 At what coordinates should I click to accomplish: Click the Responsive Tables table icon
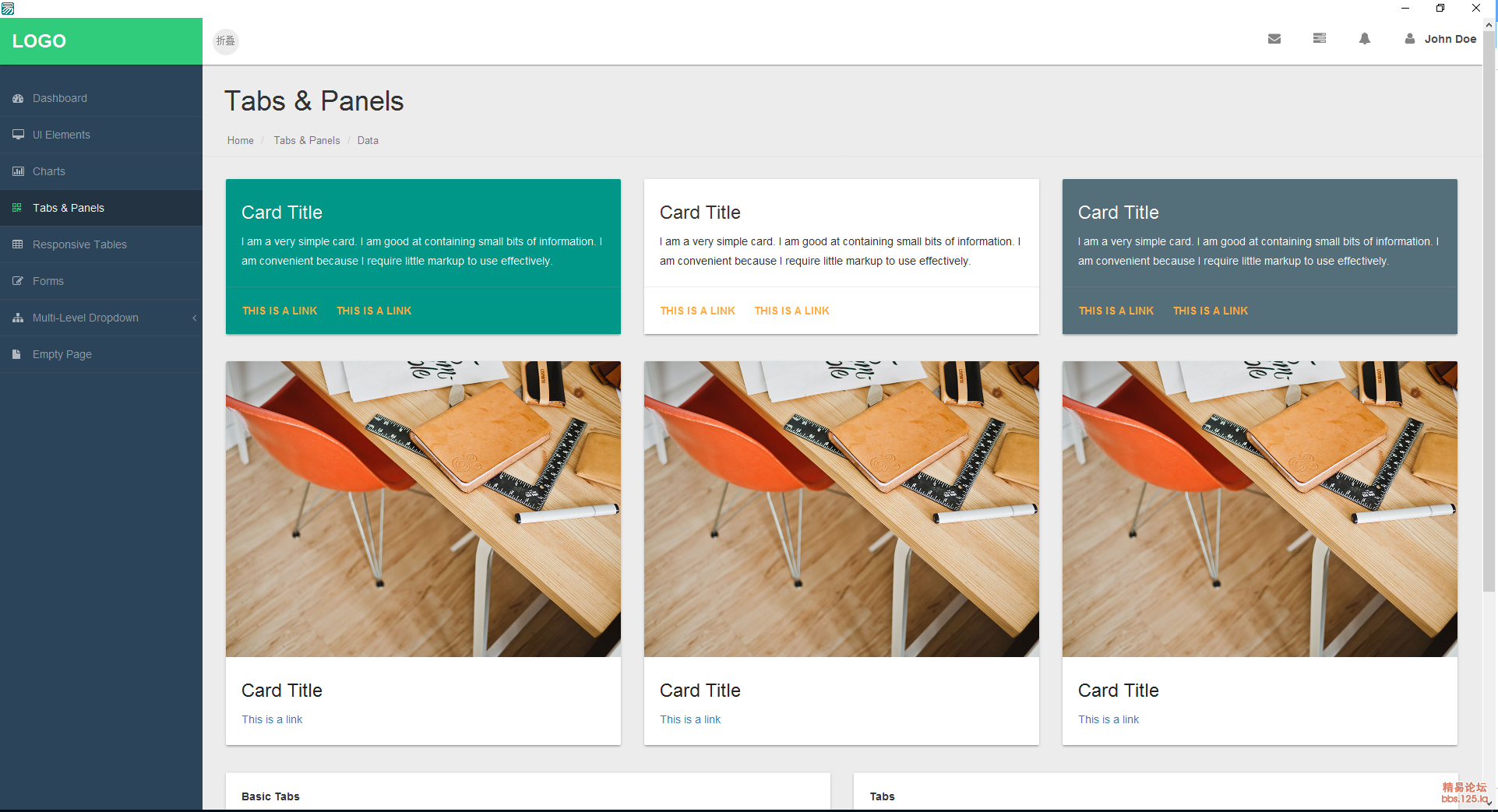coord(18,244)
